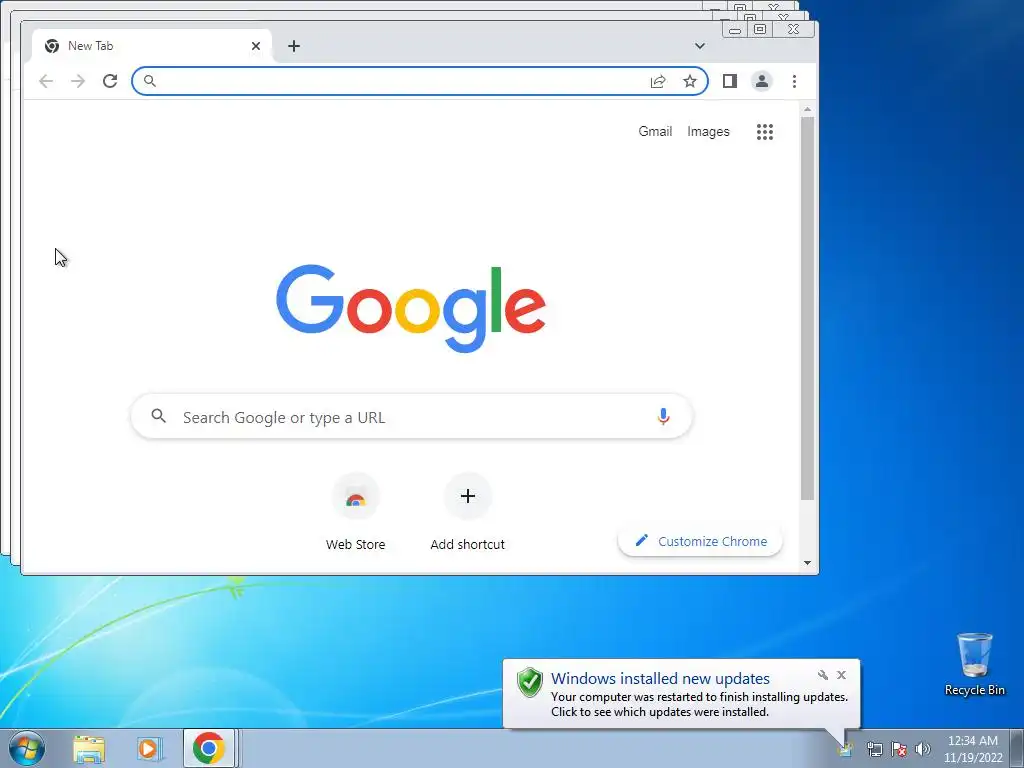Open the Google apps grid
Image resolution: width=1024 pixels, height=768 pixels.
click(x=765, y=132)
